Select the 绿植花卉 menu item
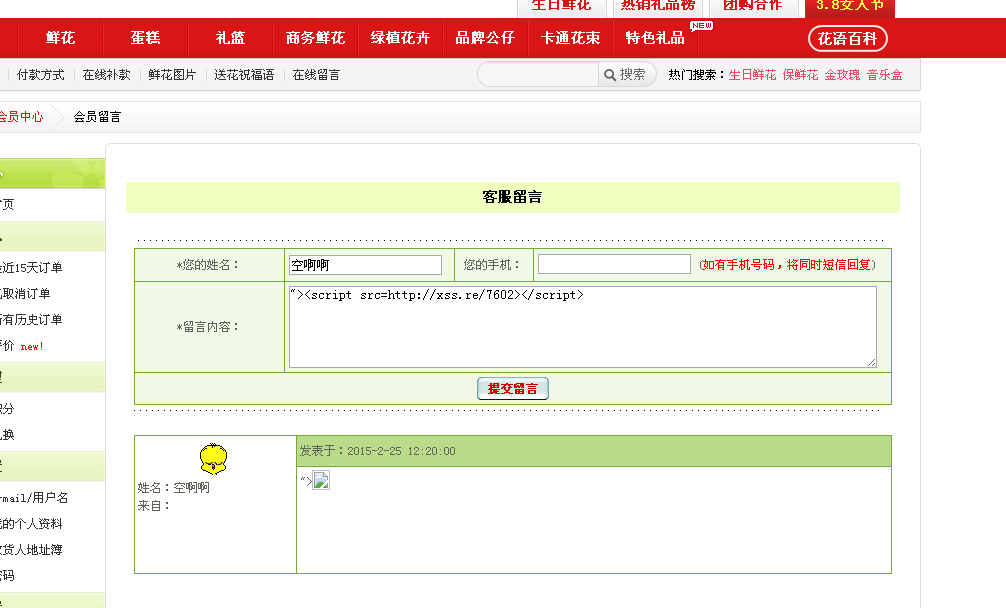 [x=400, y=38]
